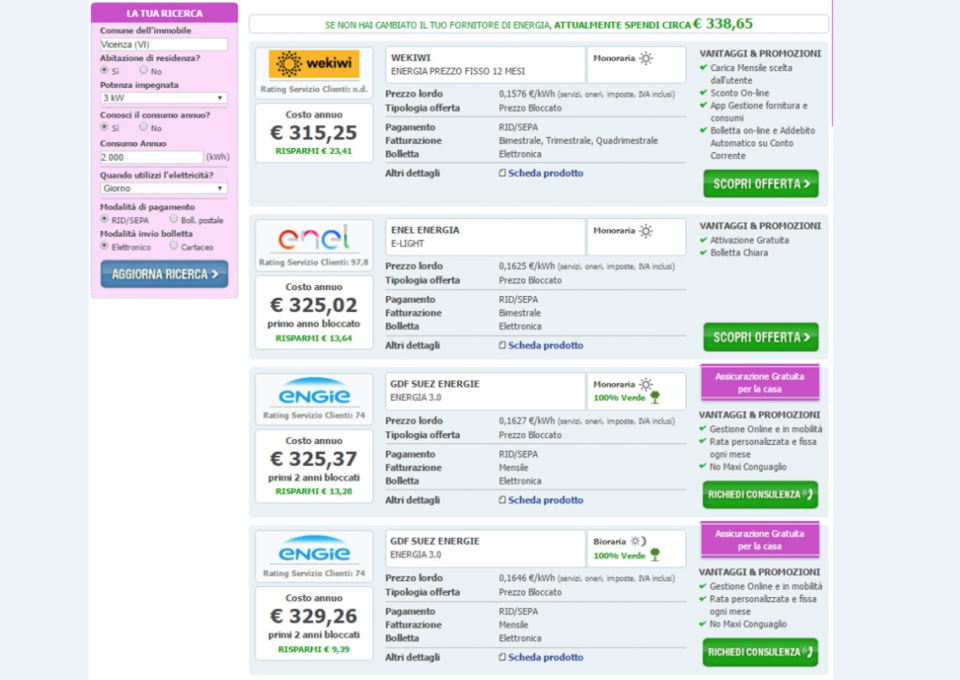Click the Engie logo in Bioraria offer

314,549
